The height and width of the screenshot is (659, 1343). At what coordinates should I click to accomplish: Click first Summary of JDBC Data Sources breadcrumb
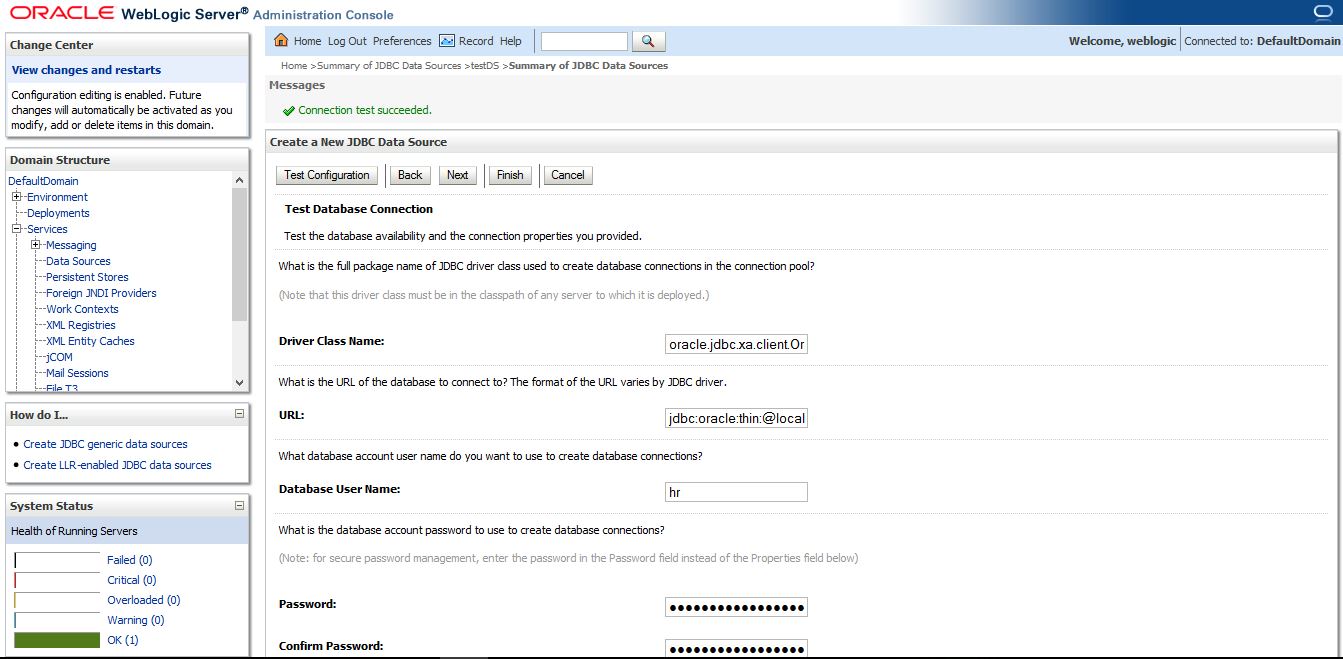pyautogui.click(x=389, y=65)
